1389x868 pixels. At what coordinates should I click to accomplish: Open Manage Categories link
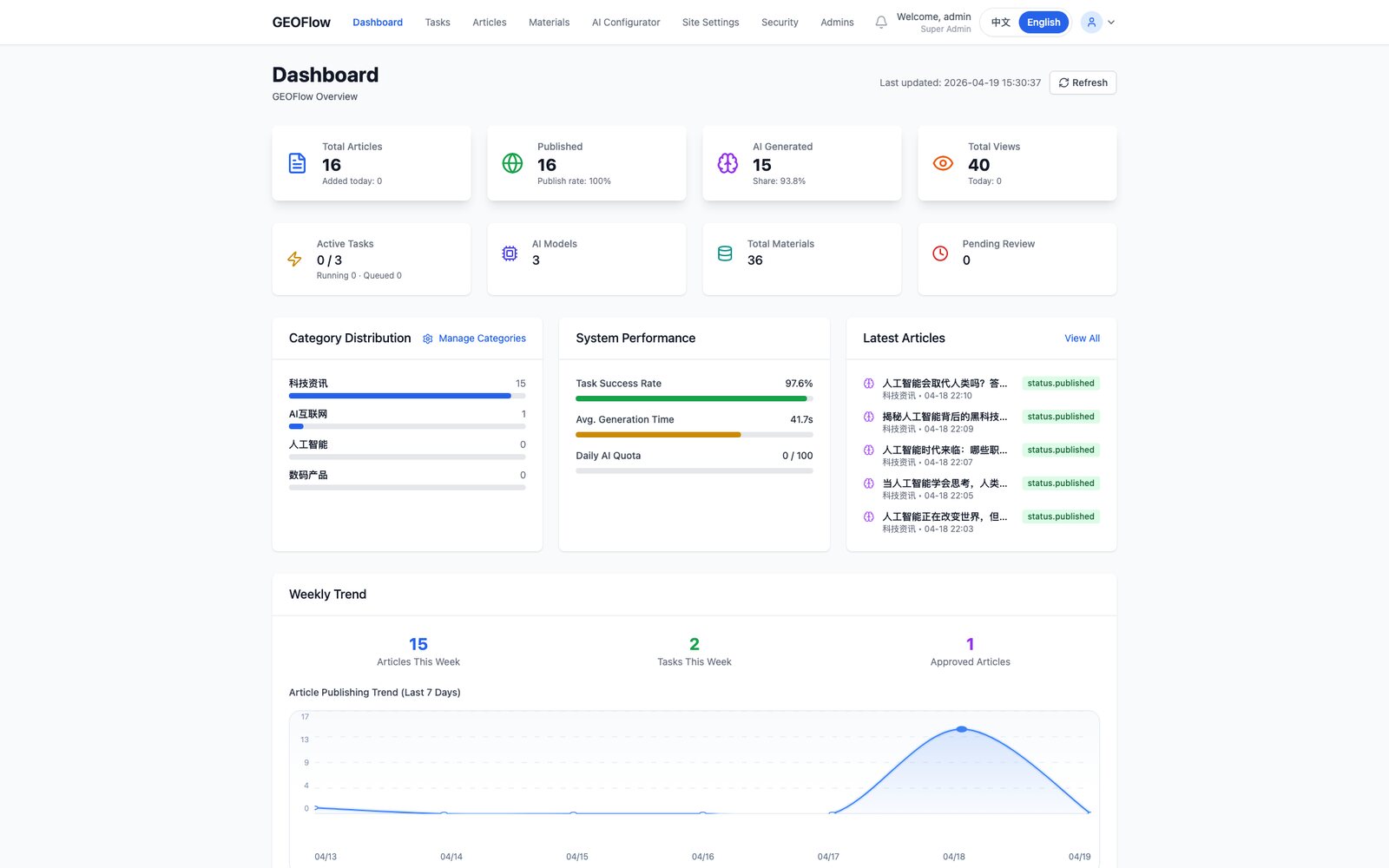[474, 339]
